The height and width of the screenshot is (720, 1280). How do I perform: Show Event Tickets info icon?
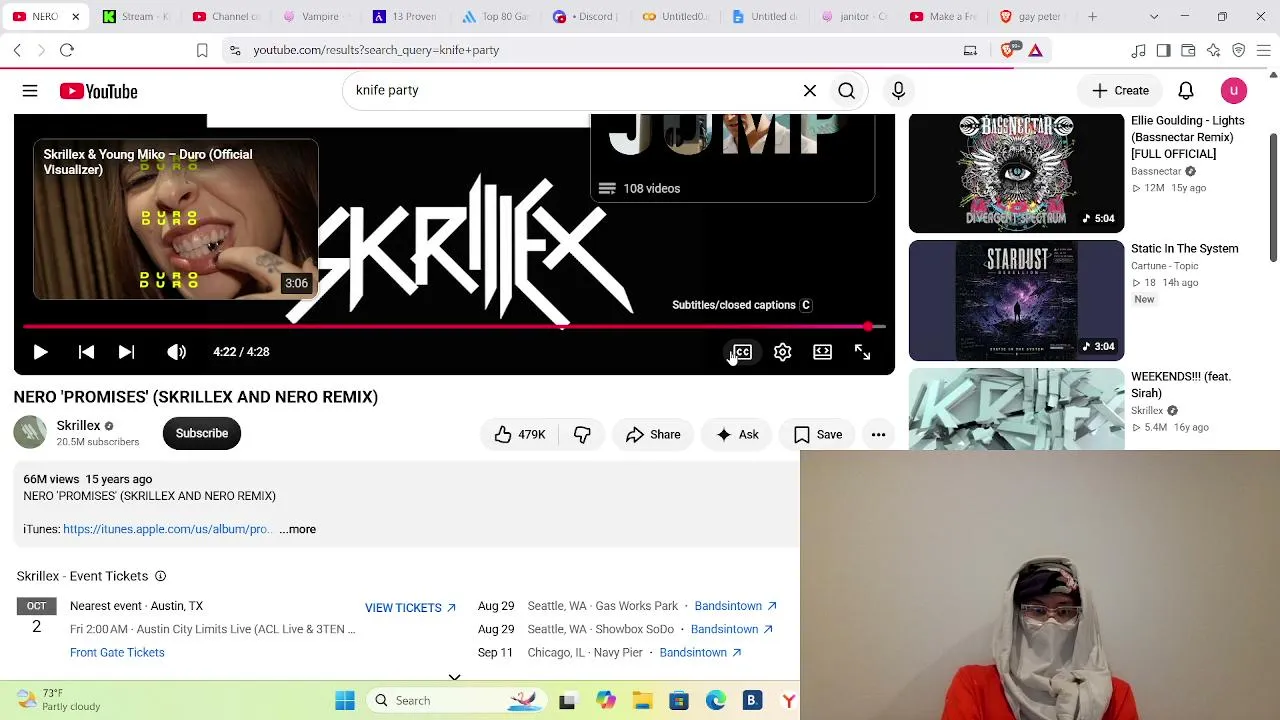click(x=160, y=576)
